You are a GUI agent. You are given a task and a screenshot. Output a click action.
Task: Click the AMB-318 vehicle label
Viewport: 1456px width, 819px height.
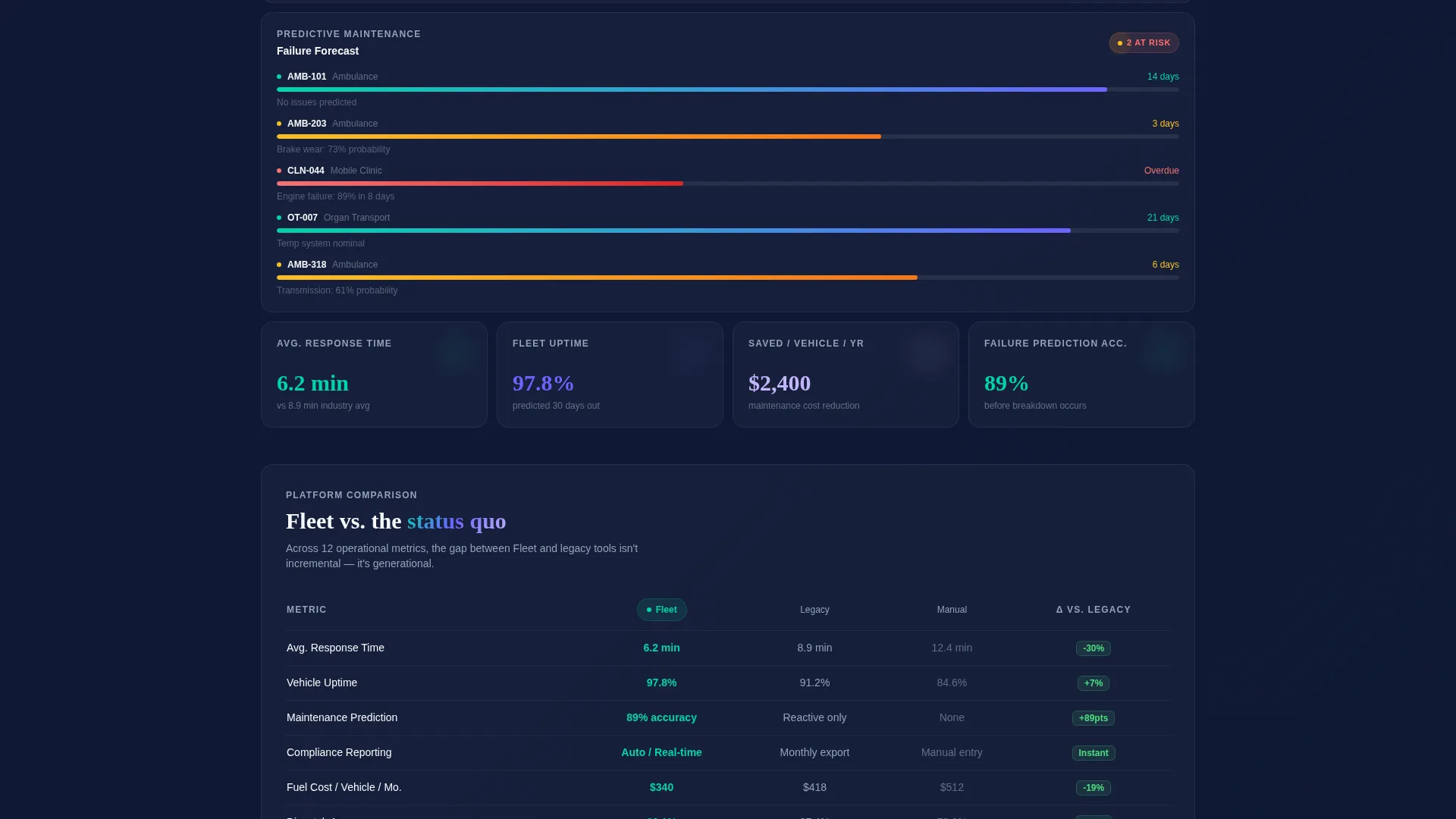pyautogui.click(x=306, y=265)
